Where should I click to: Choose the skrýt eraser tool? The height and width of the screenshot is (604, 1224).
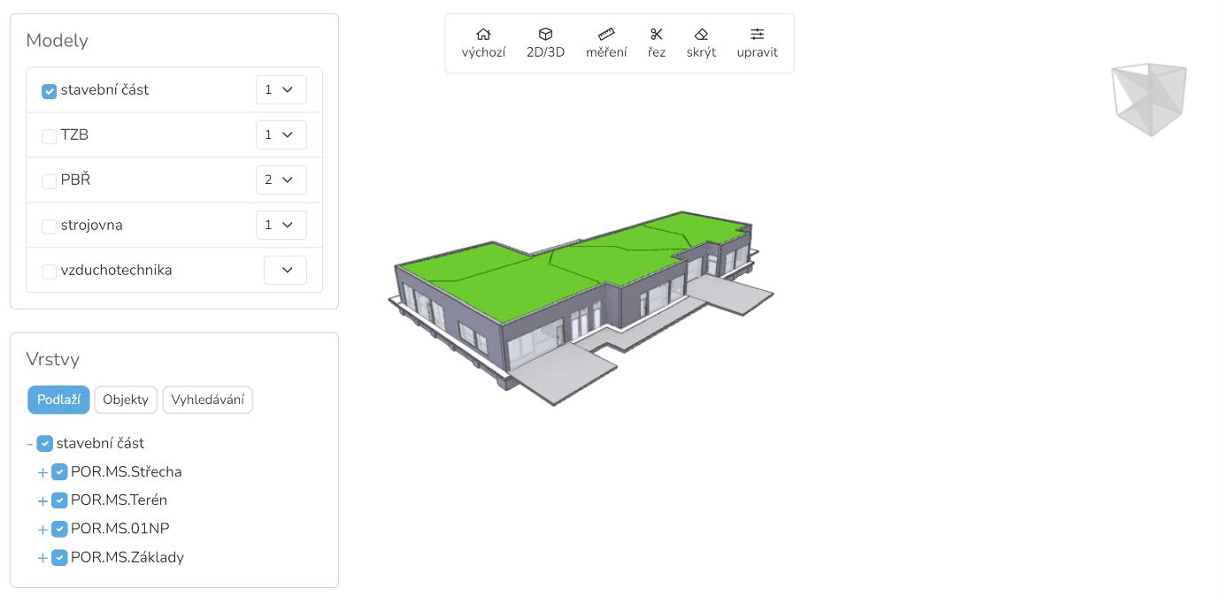(x=701, y=43)
